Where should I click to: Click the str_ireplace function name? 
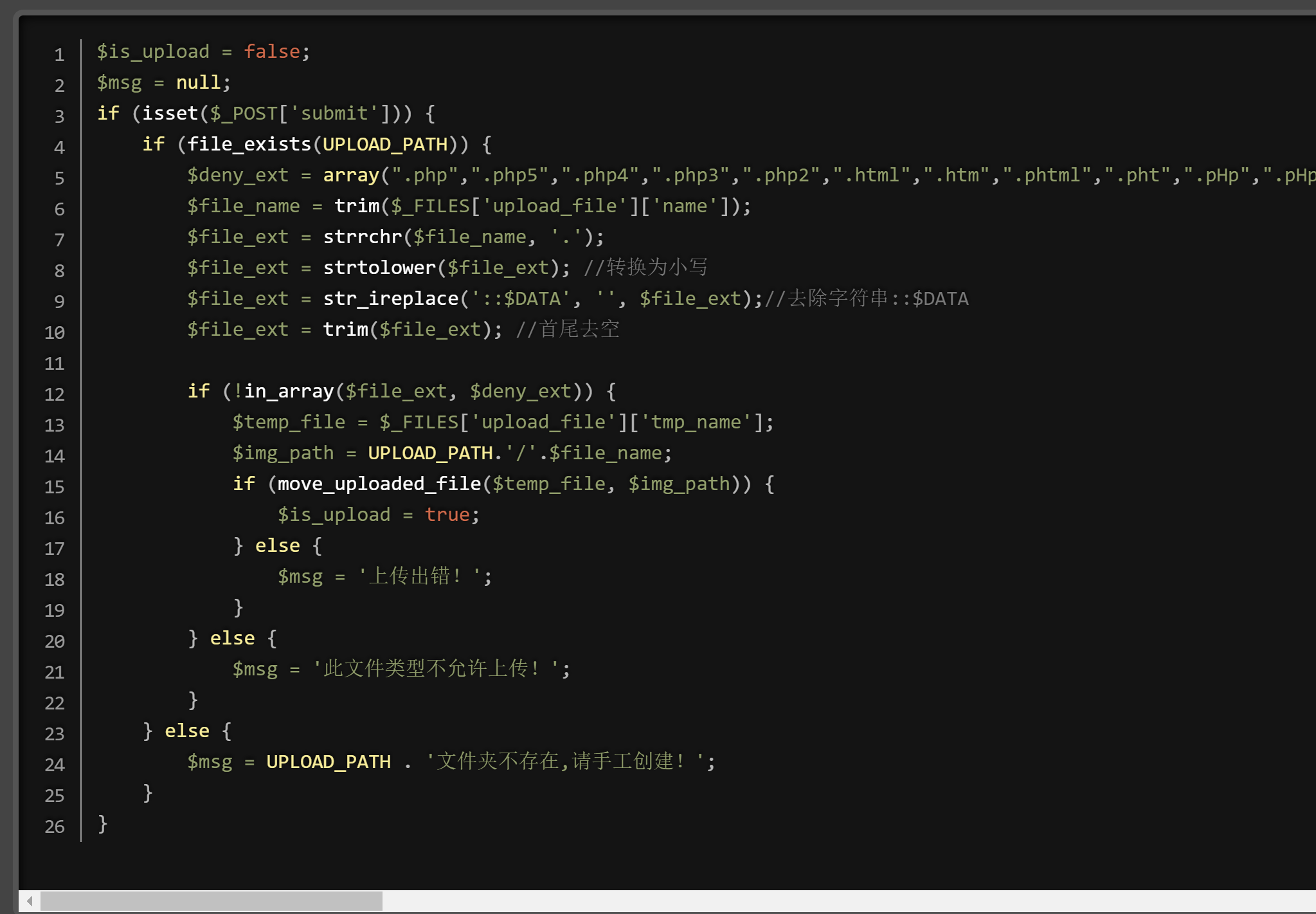(391, 298)
